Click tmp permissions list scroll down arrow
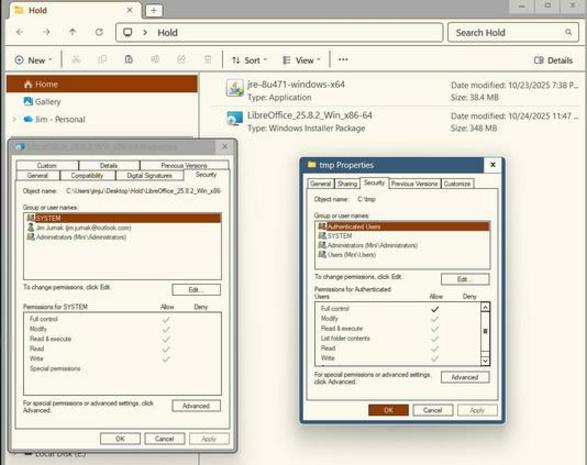 [x=485, y=361]
